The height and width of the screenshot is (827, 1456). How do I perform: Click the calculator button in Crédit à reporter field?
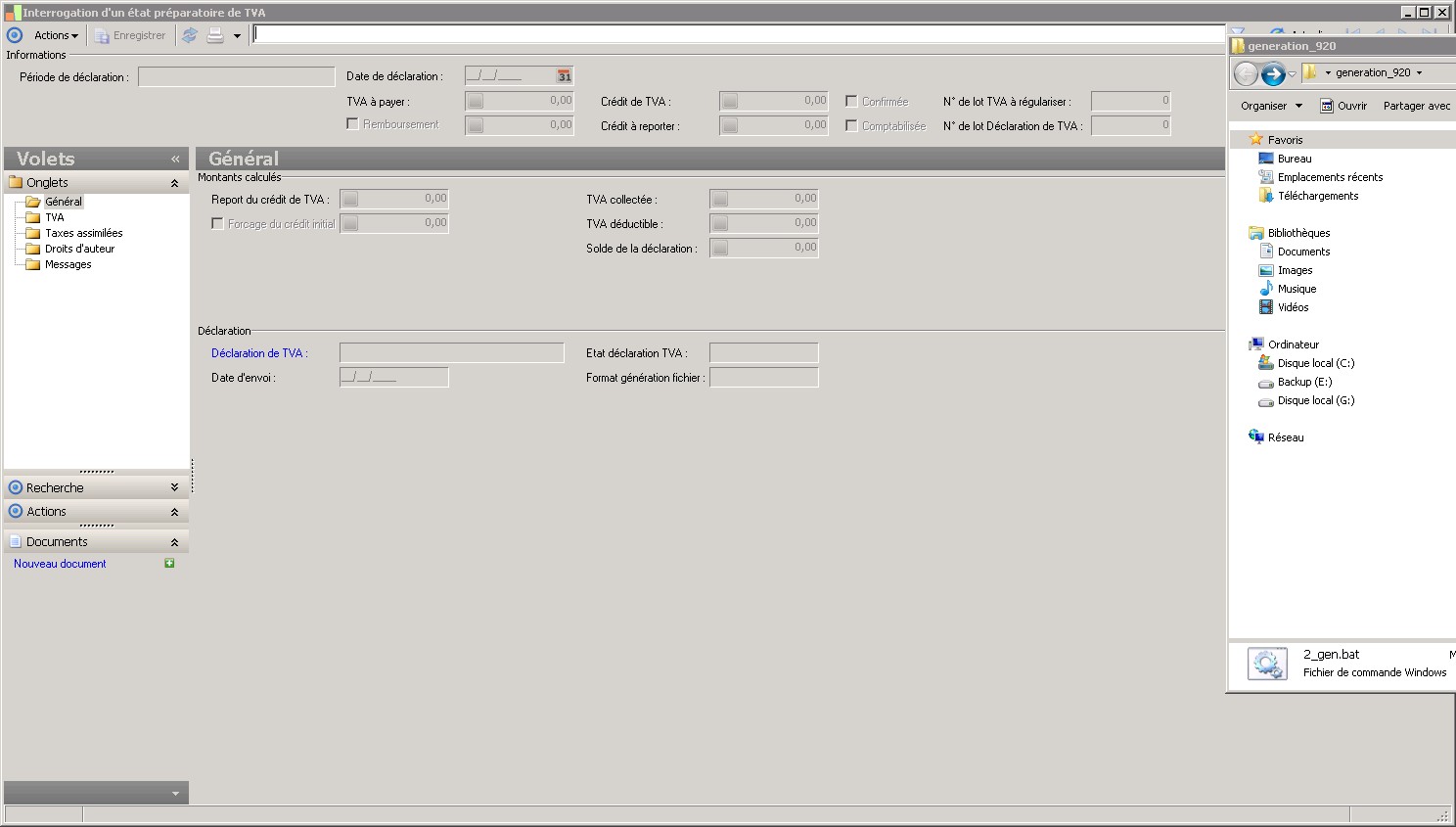click(x=729, y=125)
